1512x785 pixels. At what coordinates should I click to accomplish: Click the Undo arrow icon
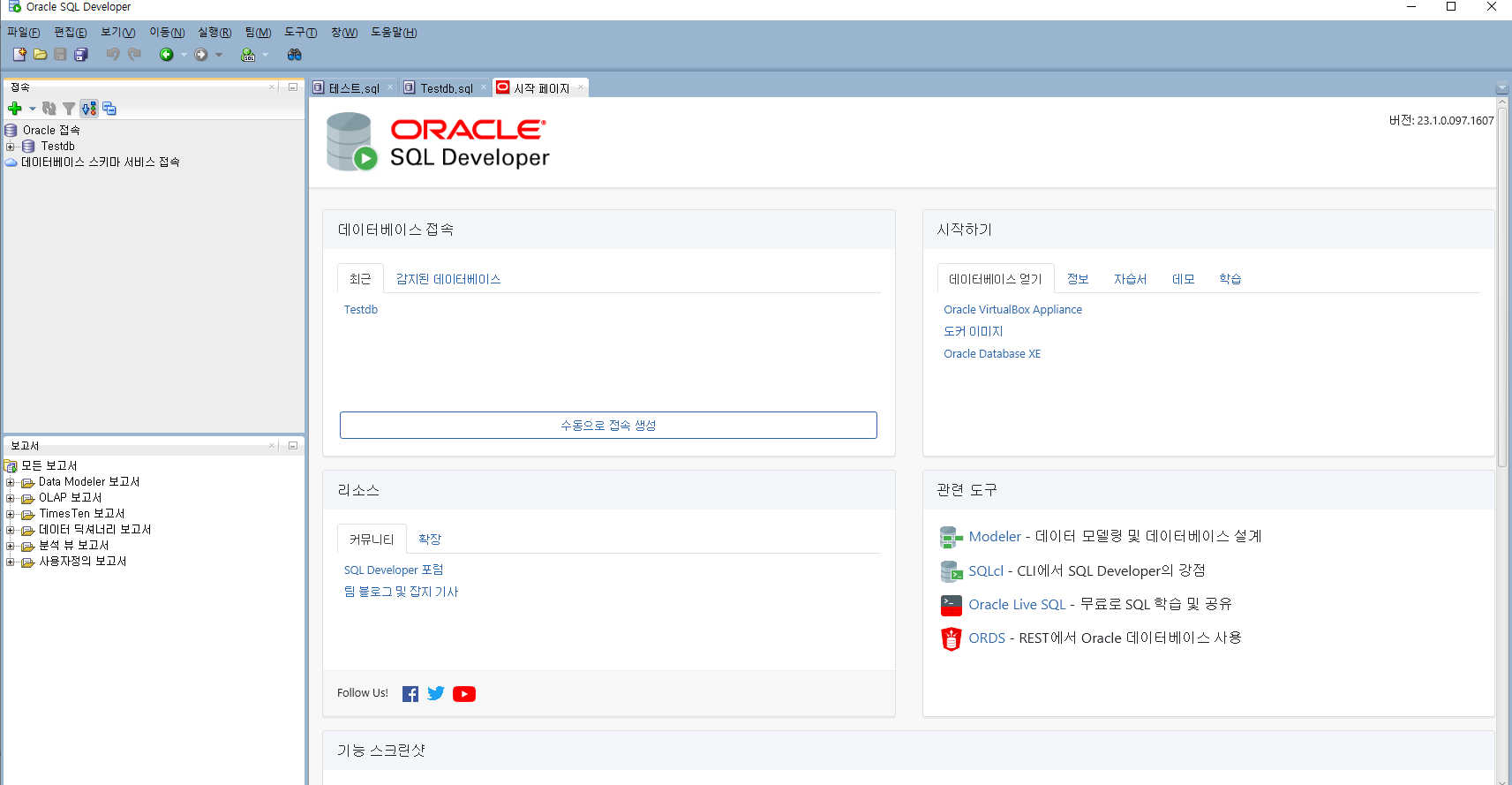113,55
